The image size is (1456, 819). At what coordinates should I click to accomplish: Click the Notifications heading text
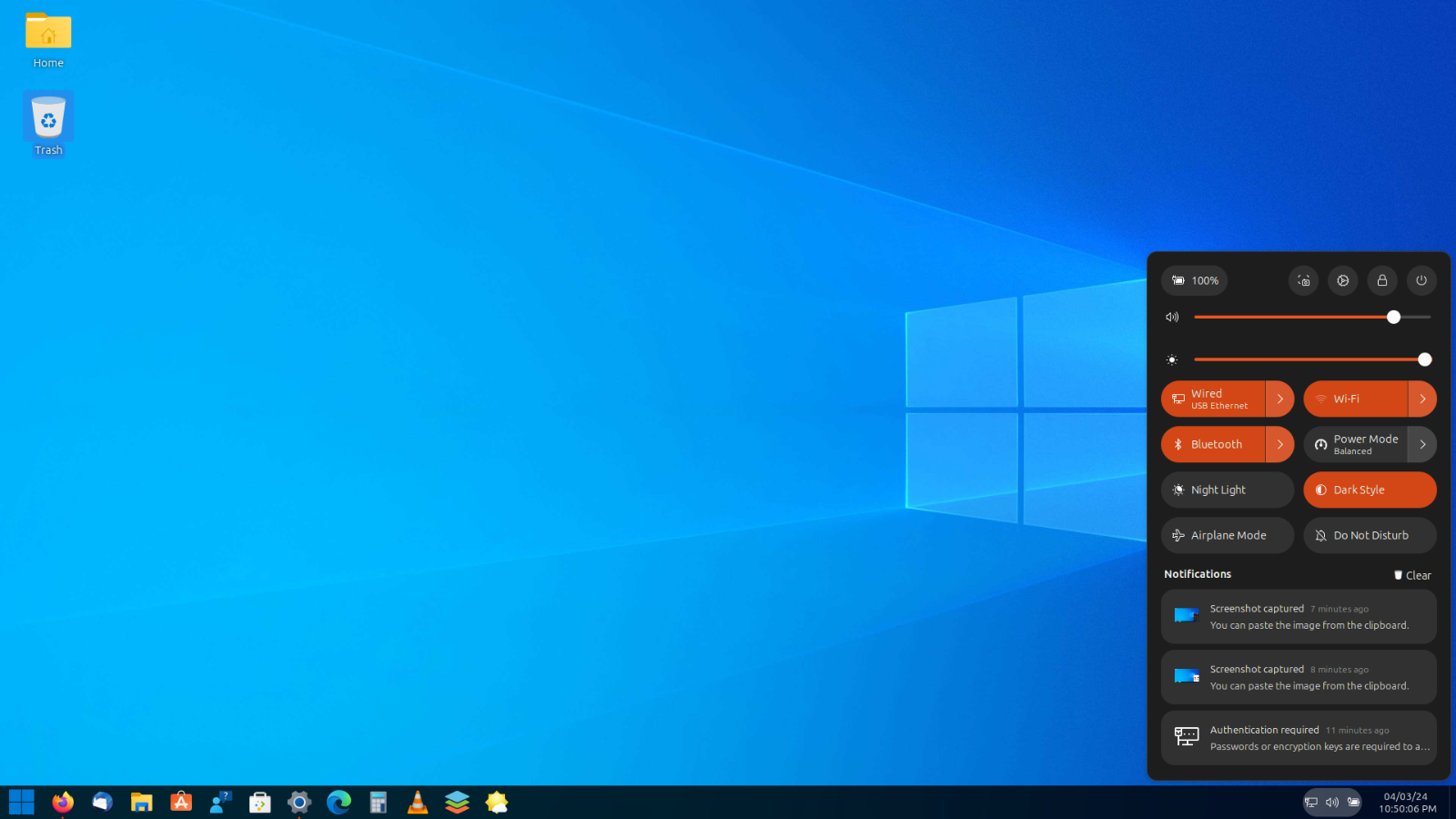click(x=1198, y=574)
